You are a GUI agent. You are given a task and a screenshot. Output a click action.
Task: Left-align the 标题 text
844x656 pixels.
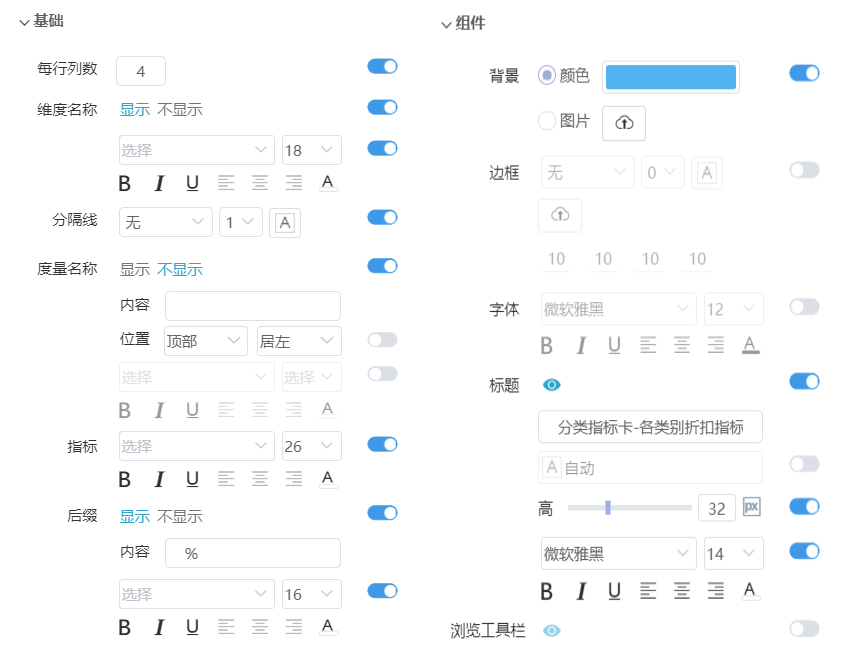tap(648, 591)
